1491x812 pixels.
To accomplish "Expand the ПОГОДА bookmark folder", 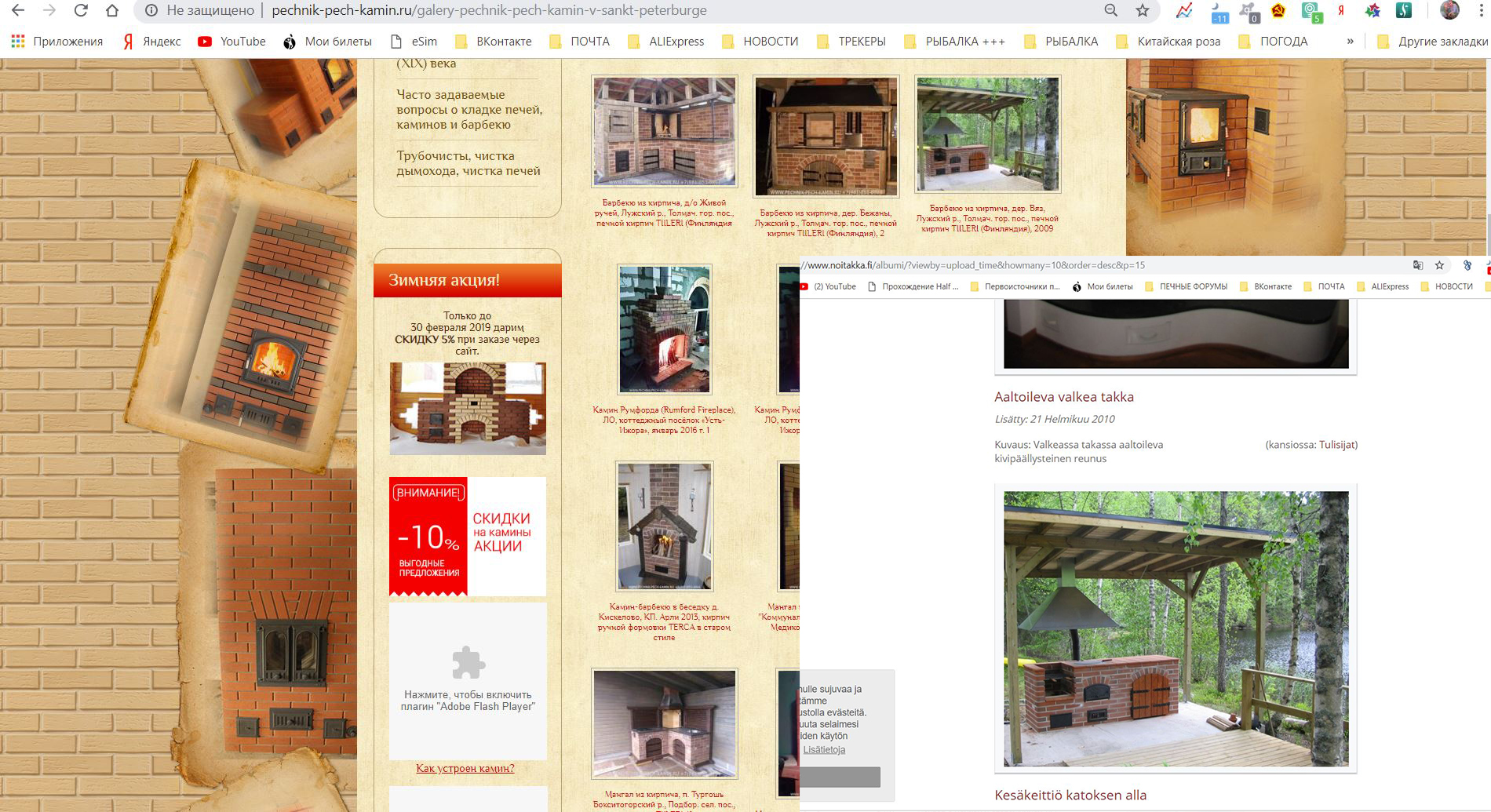I will click(x=1274, y=42).
